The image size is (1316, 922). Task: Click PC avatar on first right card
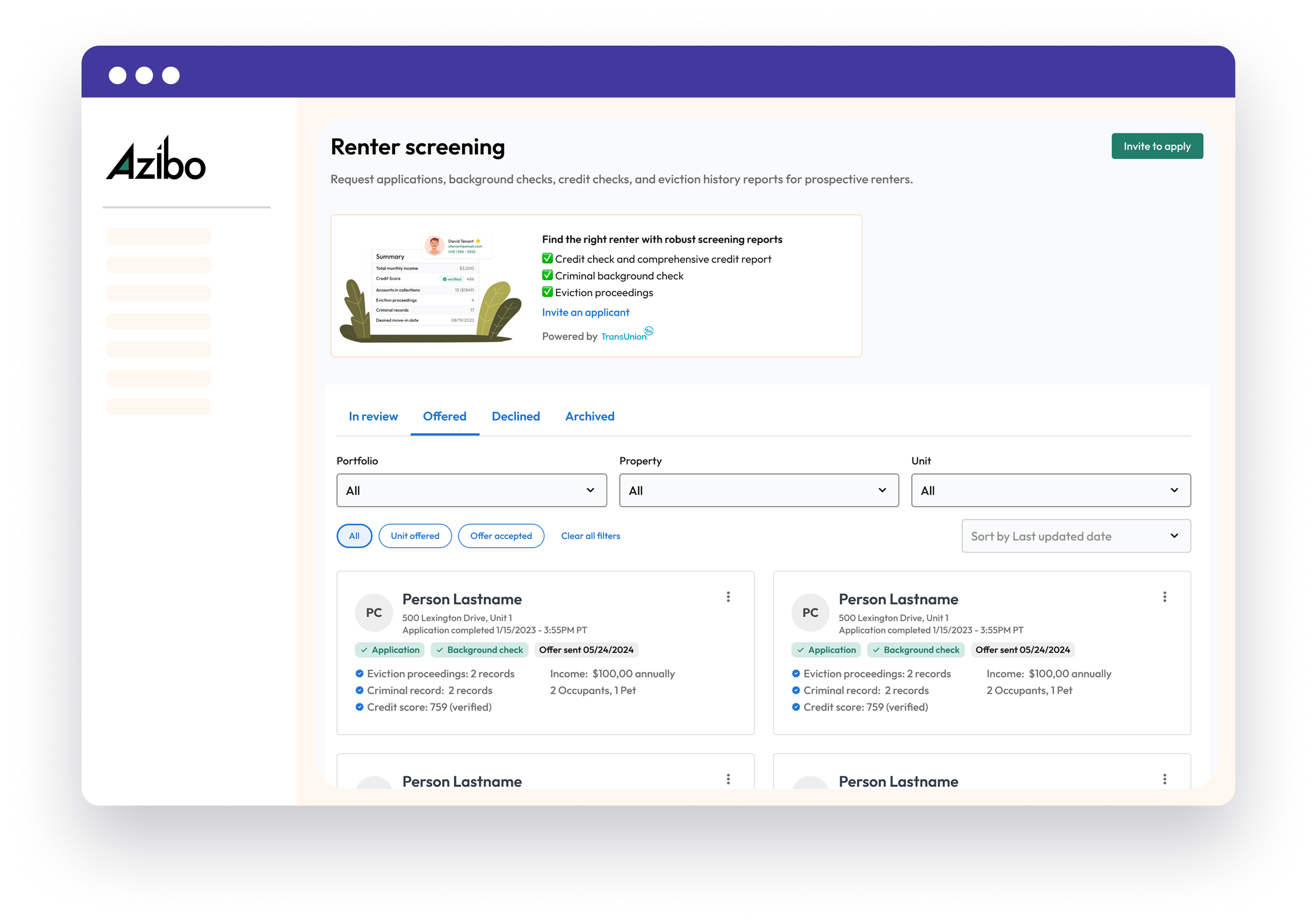tap(810, 612)
